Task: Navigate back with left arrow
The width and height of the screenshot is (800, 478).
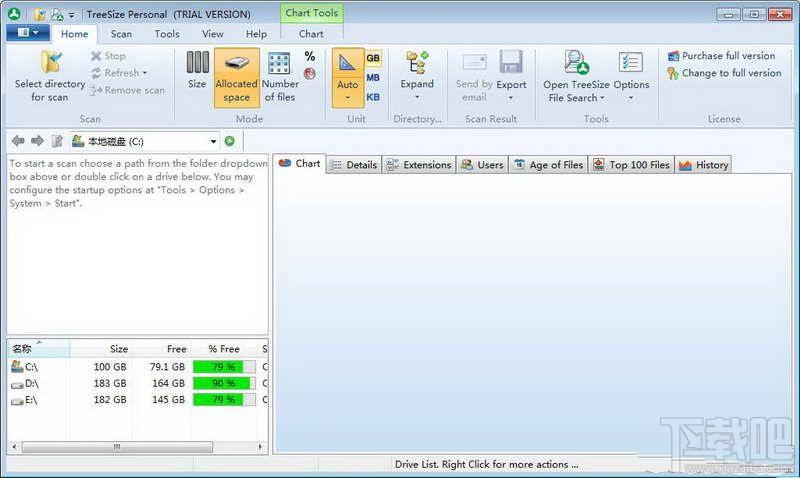Action: 18,141
